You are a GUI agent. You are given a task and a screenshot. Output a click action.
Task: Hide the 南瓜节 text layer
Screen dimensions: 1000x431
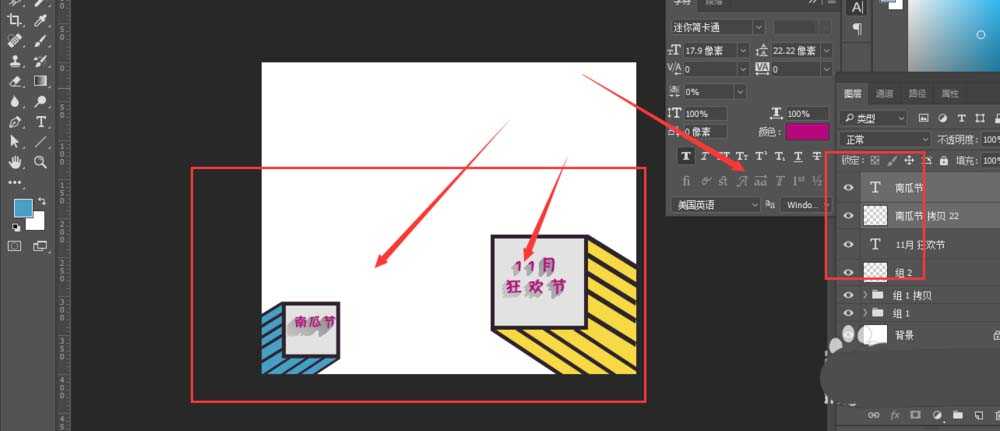tap(848, 187)
